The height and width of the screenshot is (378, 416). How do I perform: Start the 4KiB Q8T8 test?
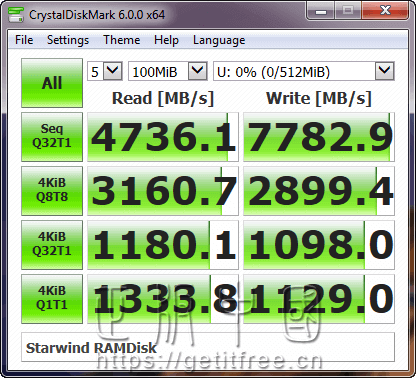point(52,191)
